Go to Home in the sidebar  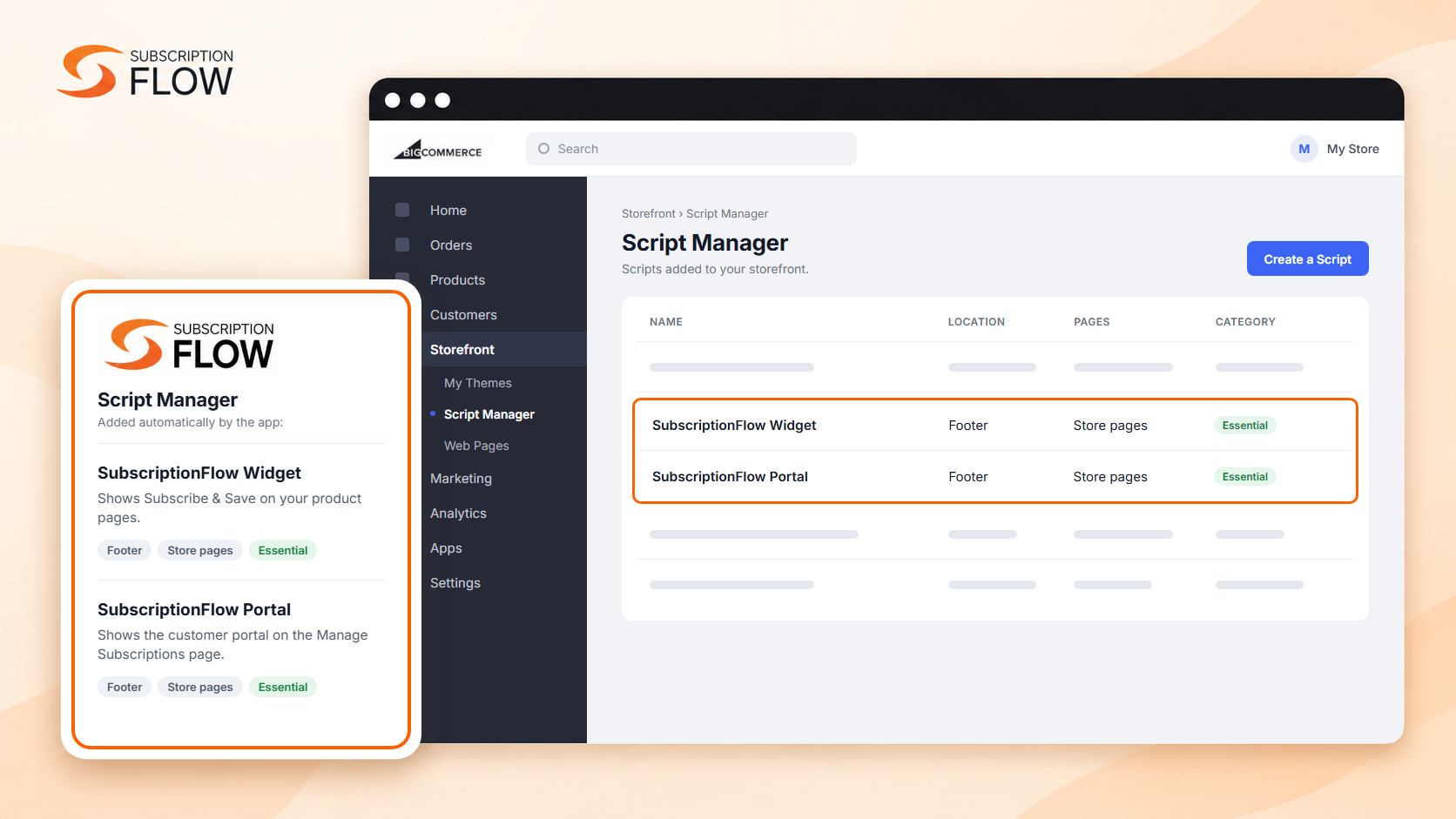click(x=448, y=211)
